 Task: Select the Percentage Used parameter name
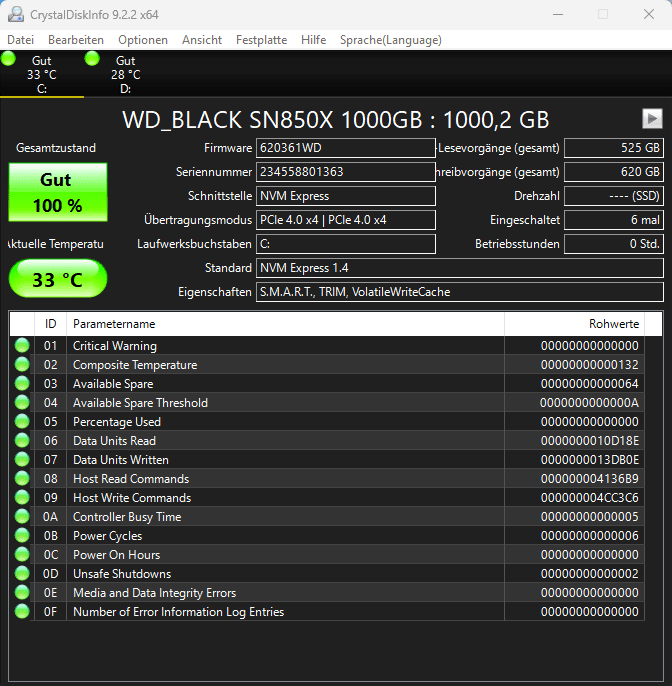117,422
